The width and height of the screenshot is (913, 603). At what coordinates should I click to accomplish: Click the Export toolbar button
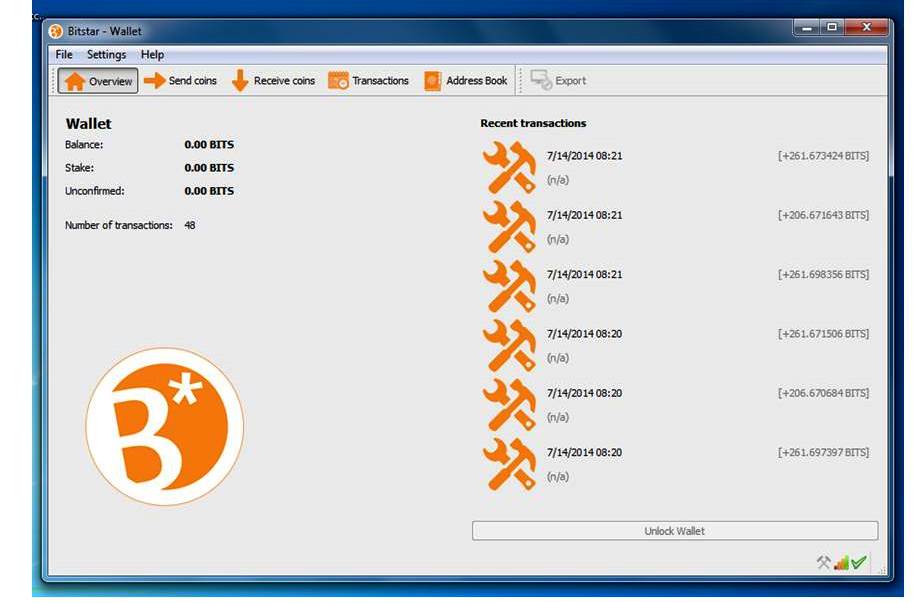point(559,80)
